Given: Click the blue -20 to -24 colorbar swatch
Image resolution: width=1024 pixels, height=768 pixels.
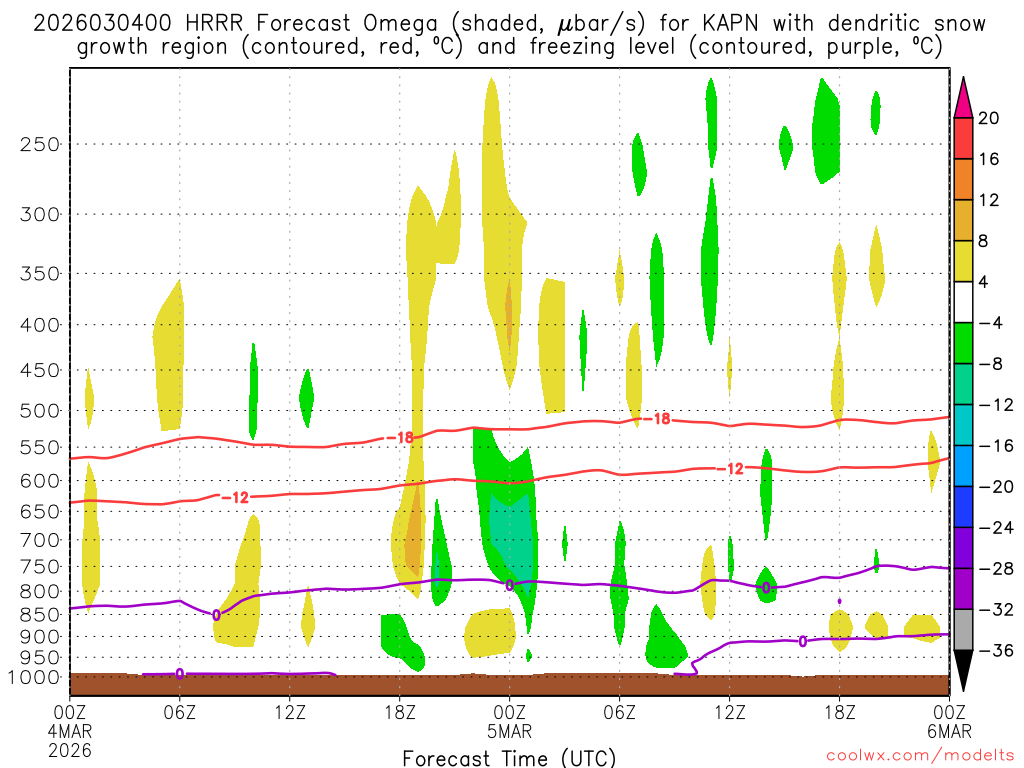Looking at the screenshot, I should click(x=963, y=507).
